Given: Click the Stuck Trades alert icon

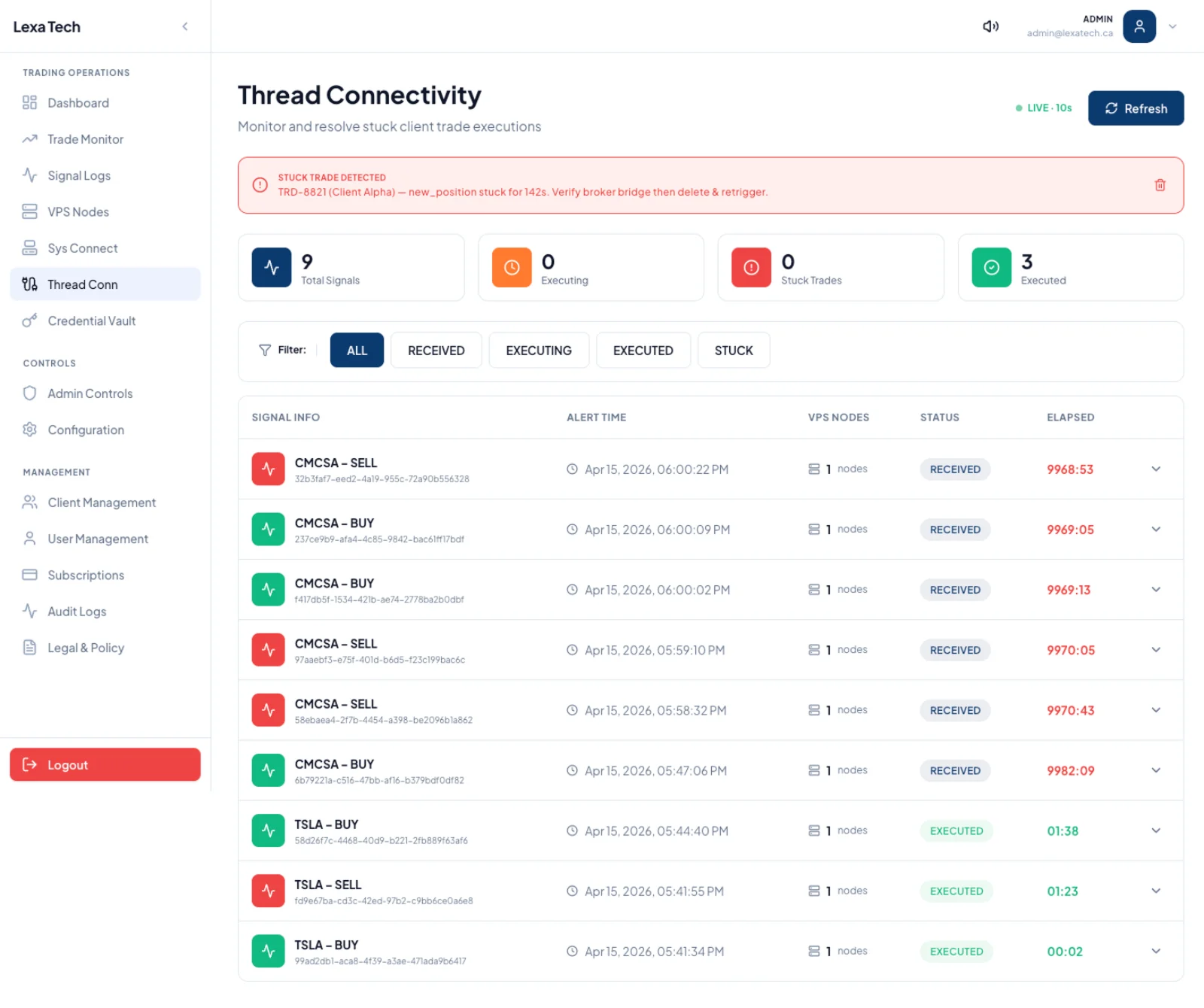Looking at the screenshot, I should tap(751, 268).
